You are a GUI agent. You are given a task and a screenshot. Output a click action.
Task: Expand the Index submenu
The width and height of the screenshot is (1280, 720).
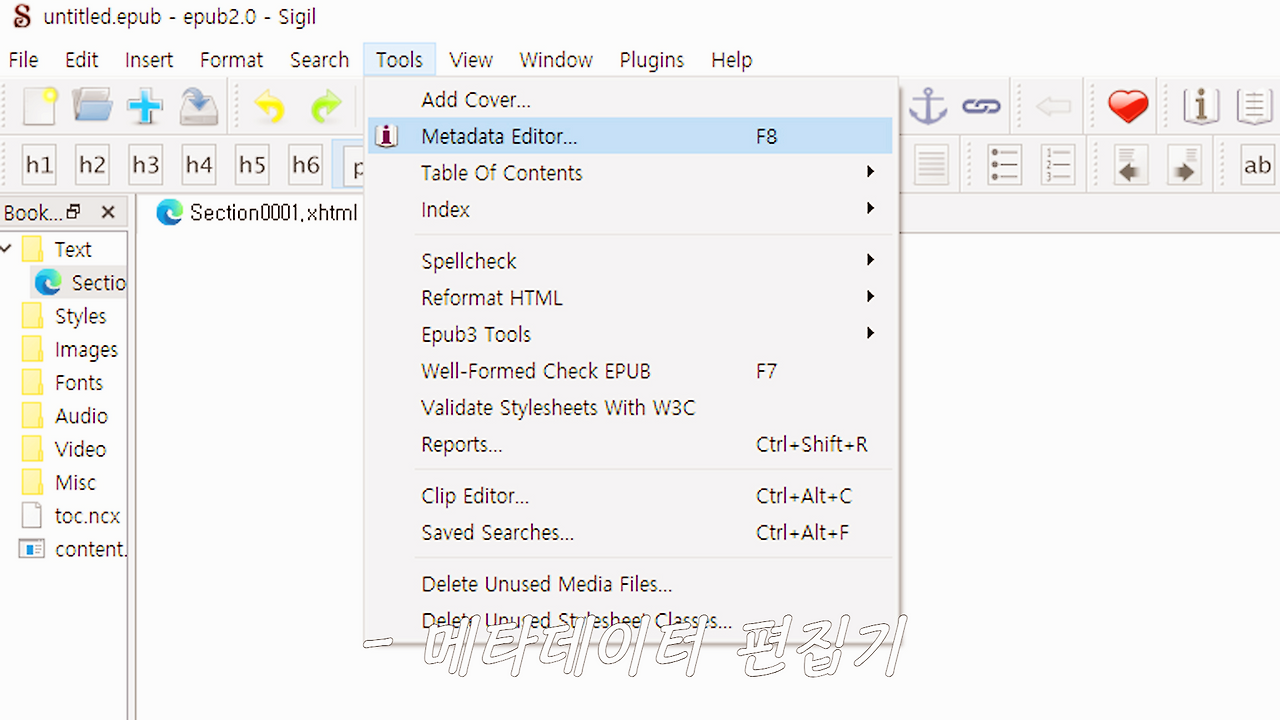pos(630,210)
